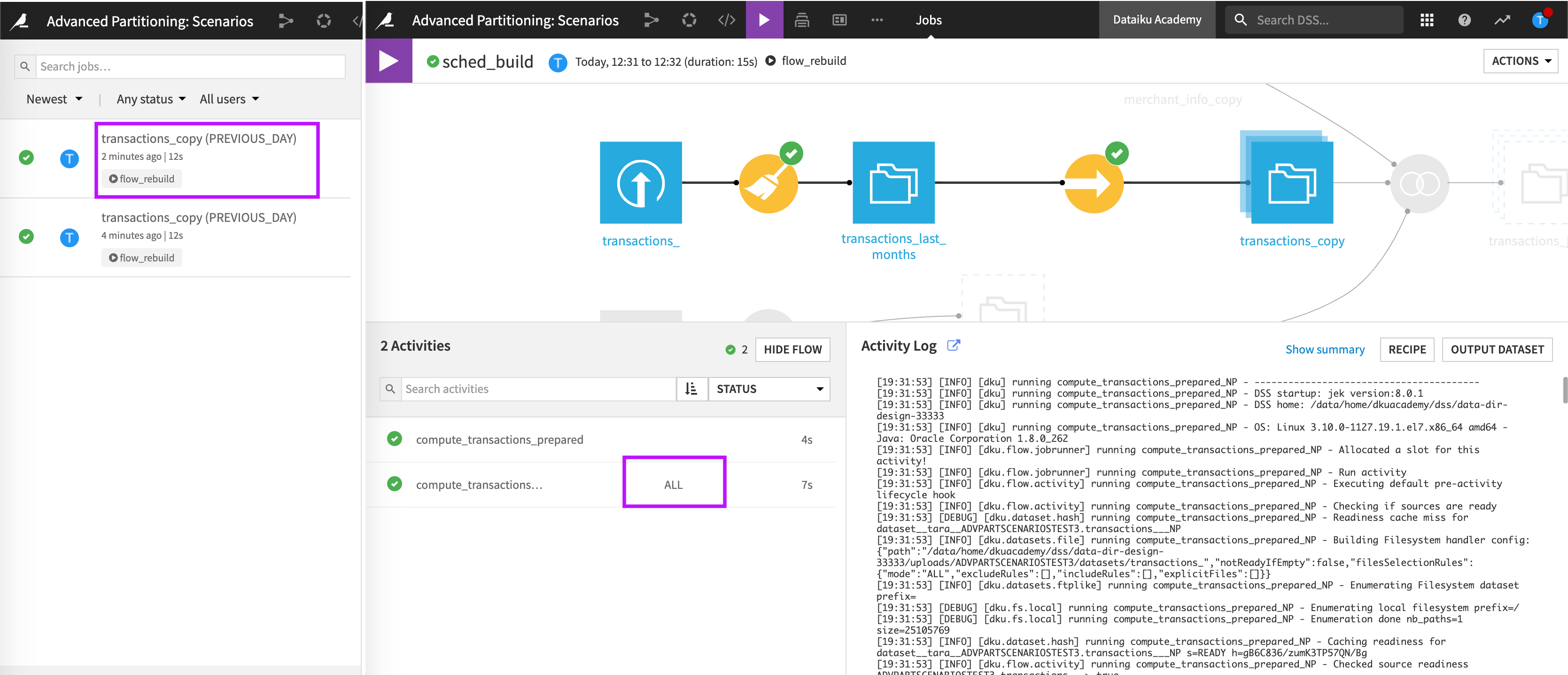The image size is (1568, 675).
Task: Hide the flow preview
Action: coord(792,350)
